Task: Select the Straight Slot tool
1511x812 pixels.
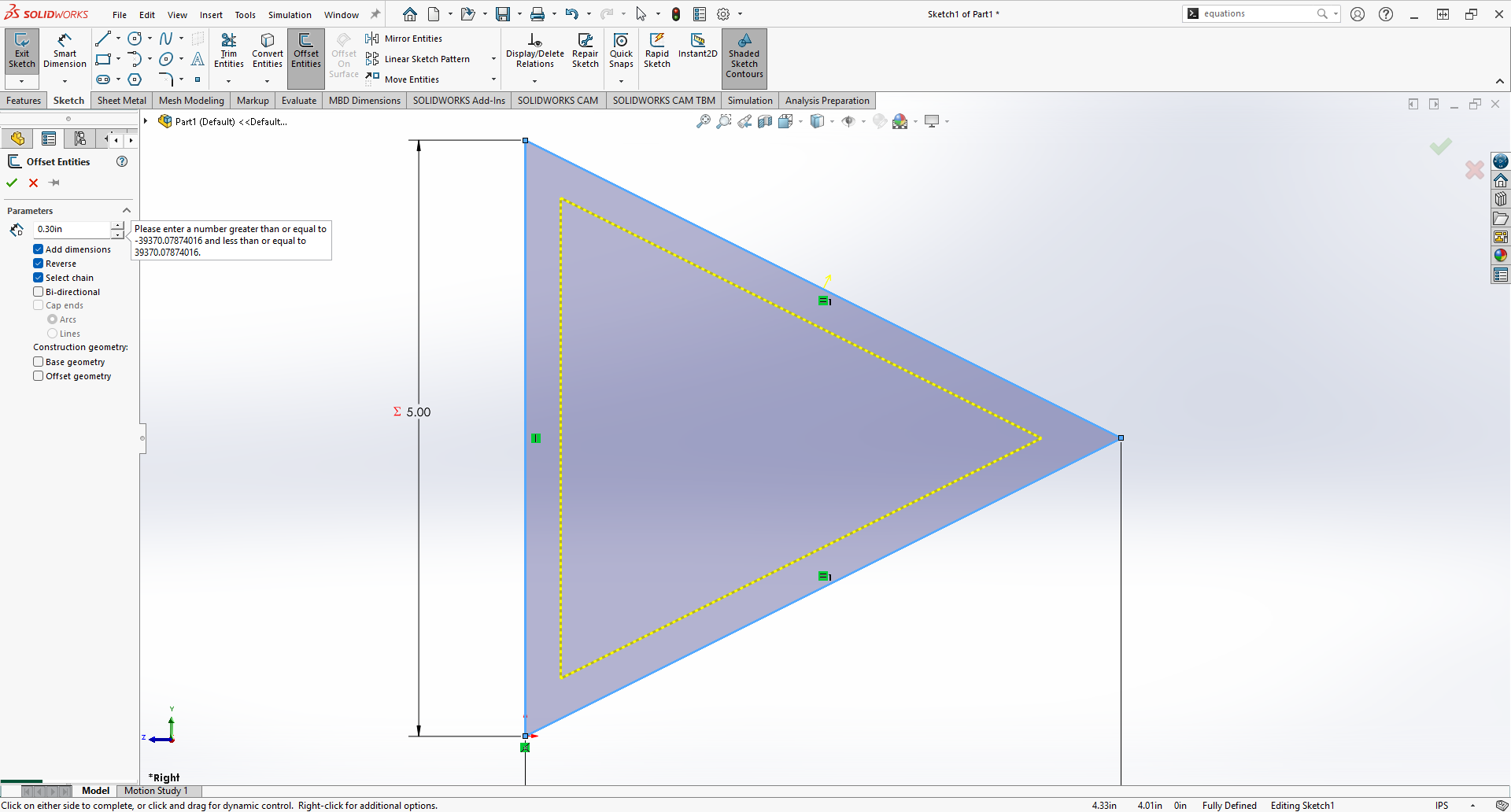Action: click(x=103, y=79)
